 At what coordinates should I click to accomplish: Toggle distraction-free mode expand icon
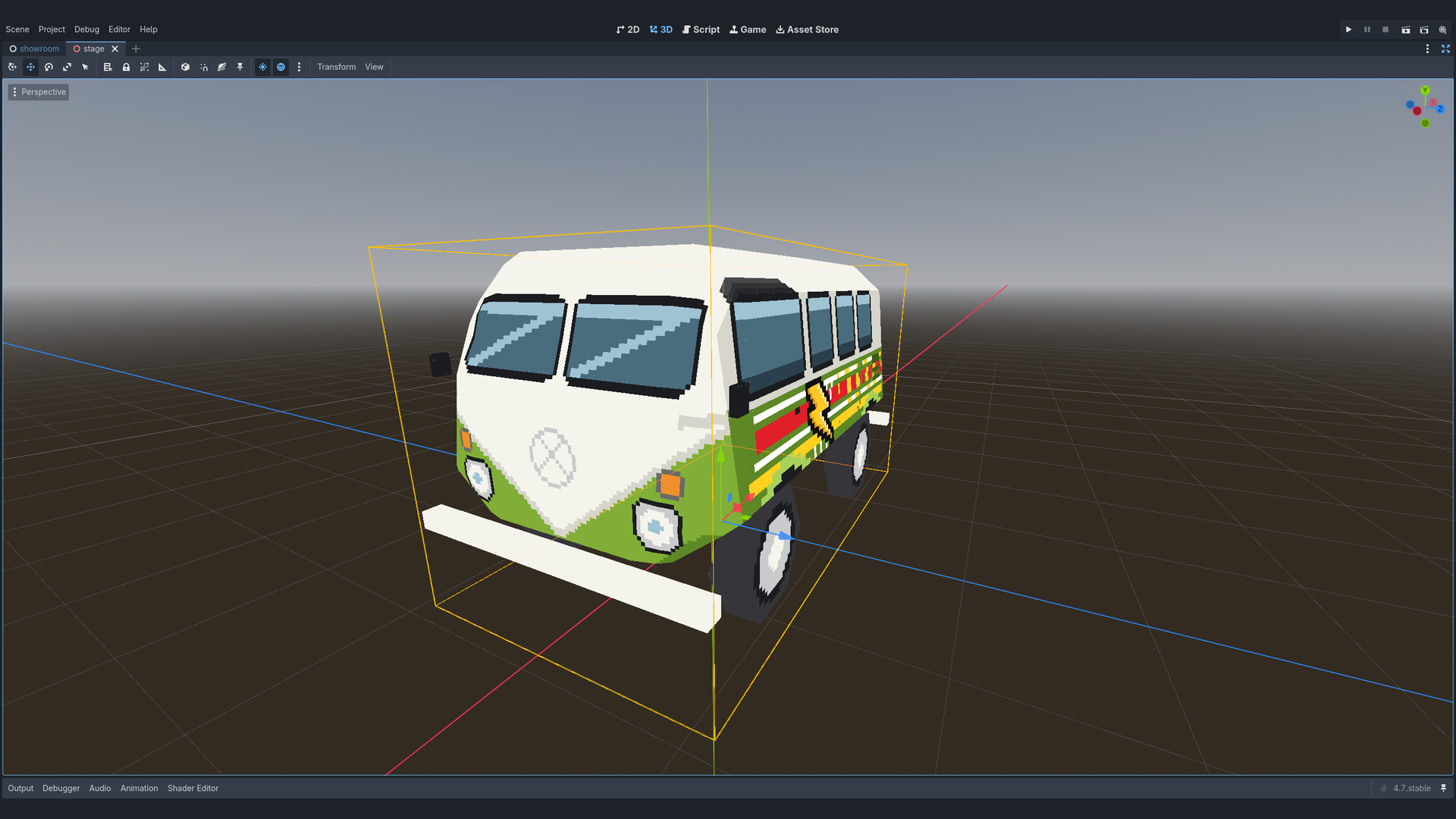pyautogui.click(x=1445, y=49)
